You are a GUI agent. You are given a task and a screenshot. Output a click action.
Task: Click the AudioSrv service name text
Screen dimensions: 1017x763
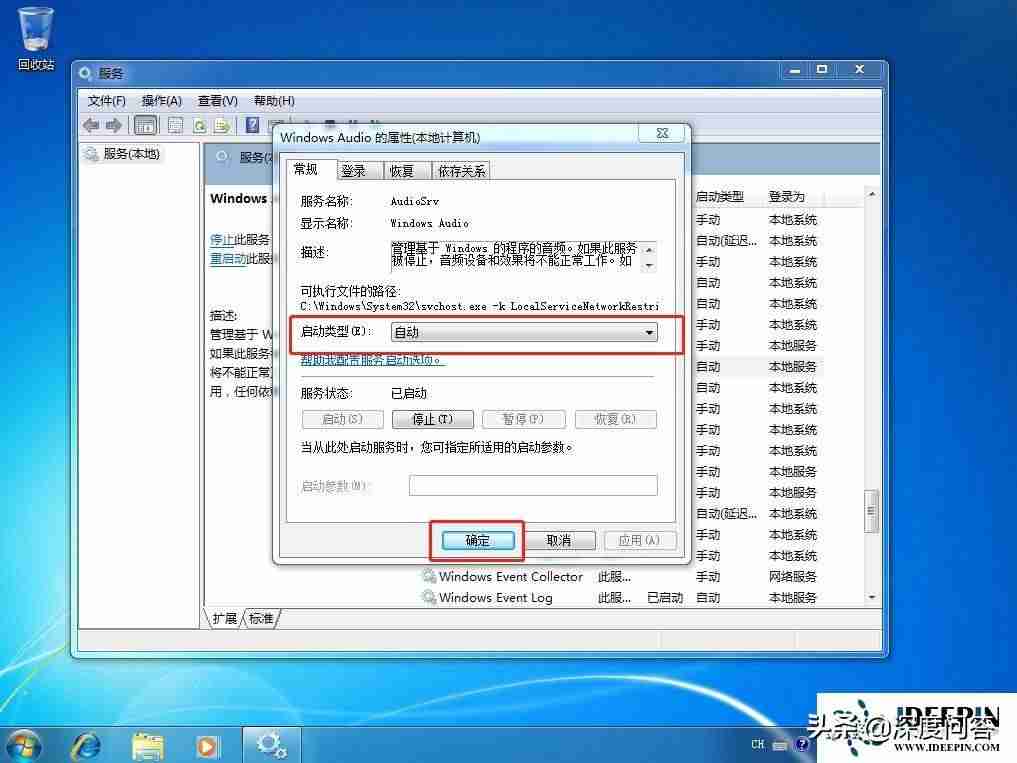pos(414,201)
